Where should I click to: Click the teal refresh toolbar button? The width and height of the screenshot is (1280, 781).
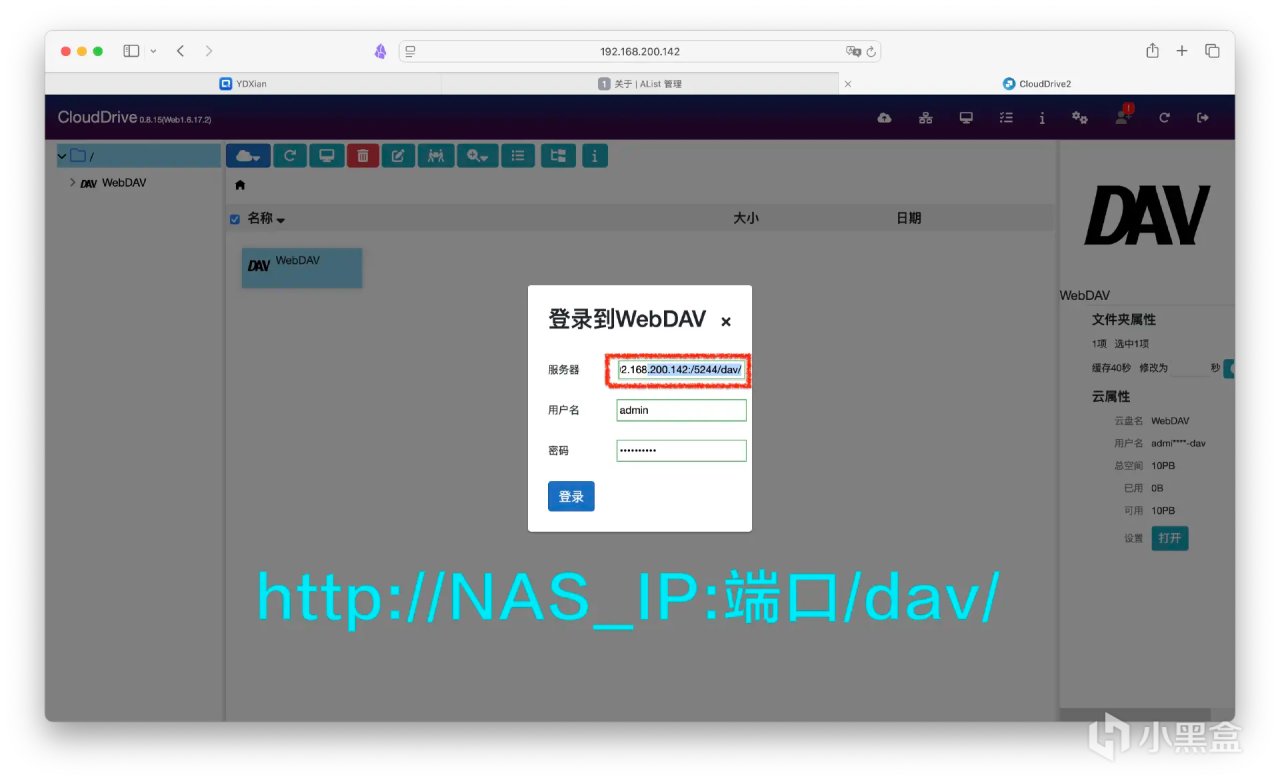click(290, 156)
